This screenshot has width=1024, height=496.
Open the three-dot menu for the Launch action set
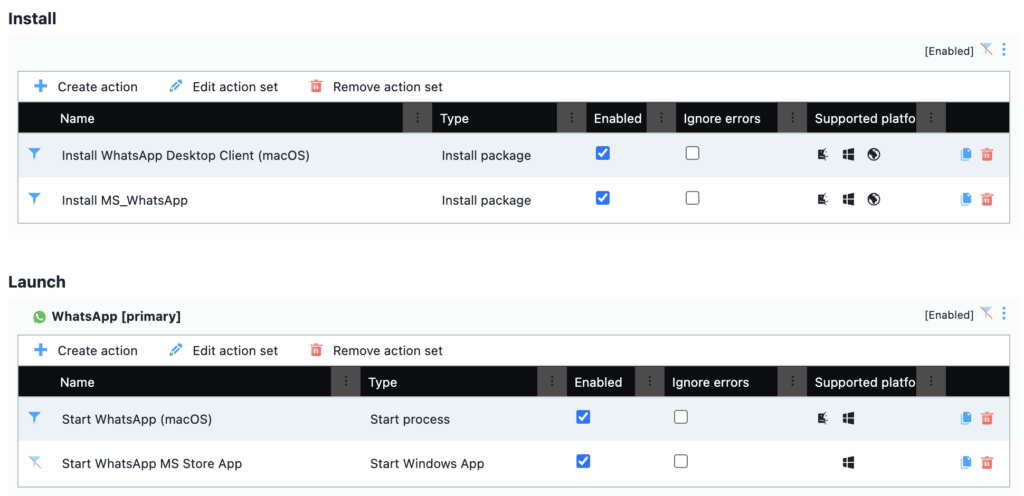[x=1004, y=314]
